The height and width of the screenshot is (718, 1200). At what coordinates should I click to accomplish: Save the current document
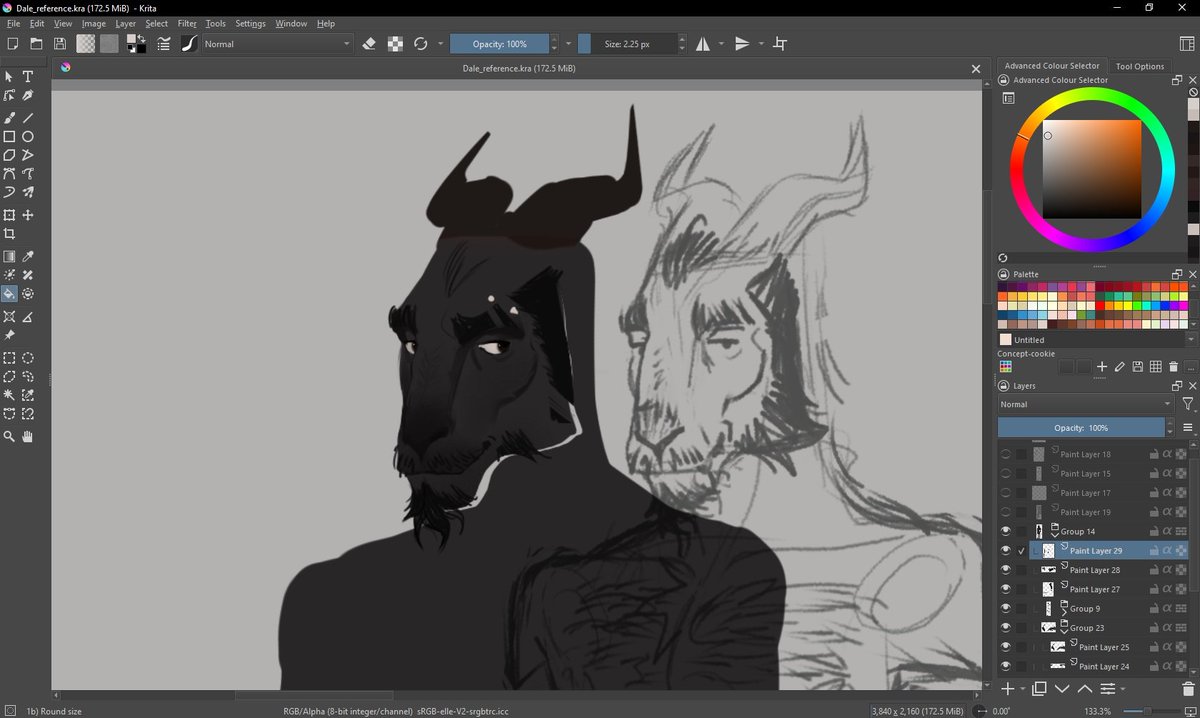tap(60, 44)
